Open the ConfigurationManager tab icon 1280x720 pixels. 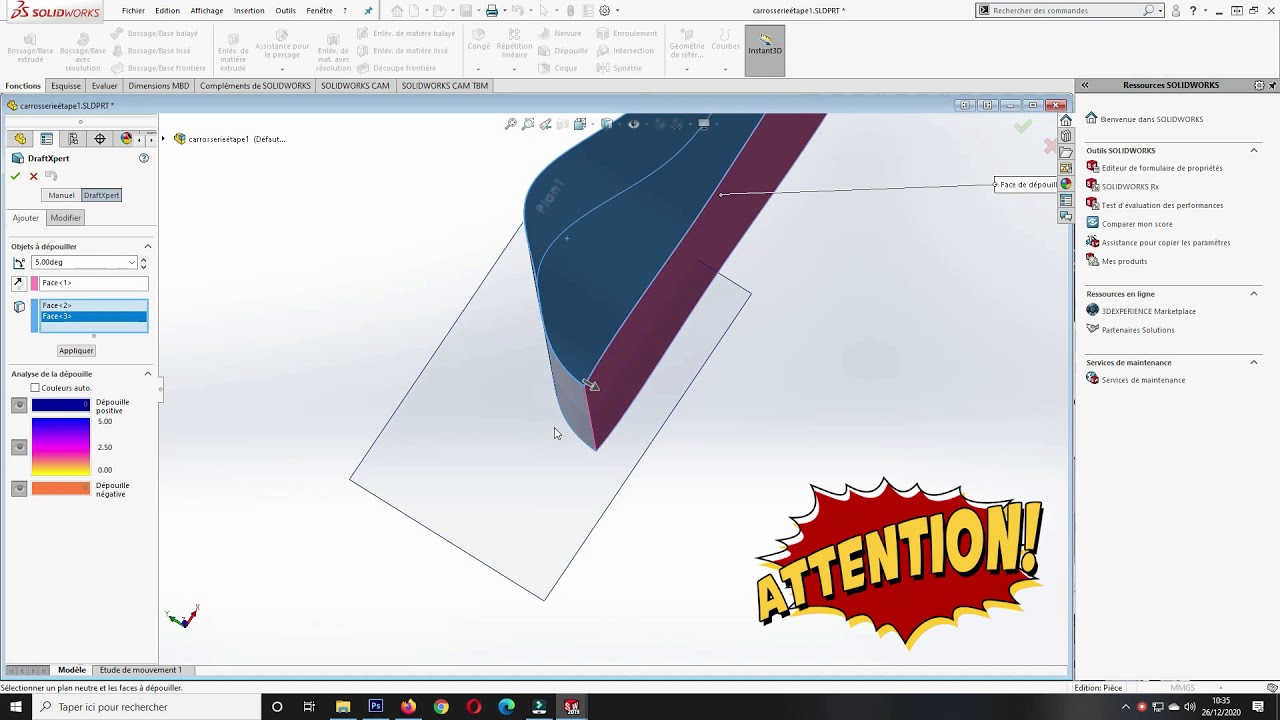(73, 139)
